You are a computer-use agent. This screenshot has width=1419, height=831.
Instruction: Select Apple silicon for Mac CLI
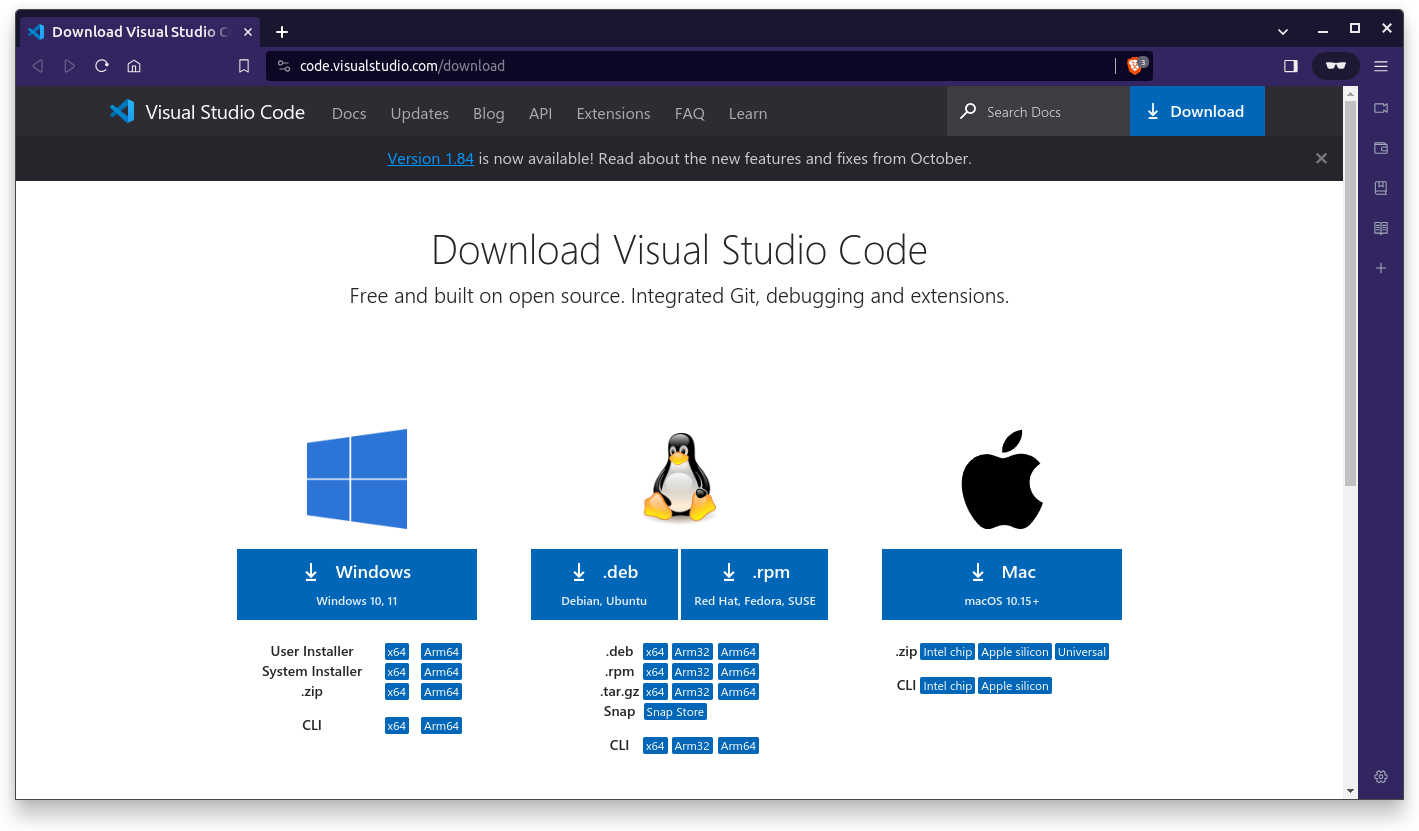click(1015, 686)
